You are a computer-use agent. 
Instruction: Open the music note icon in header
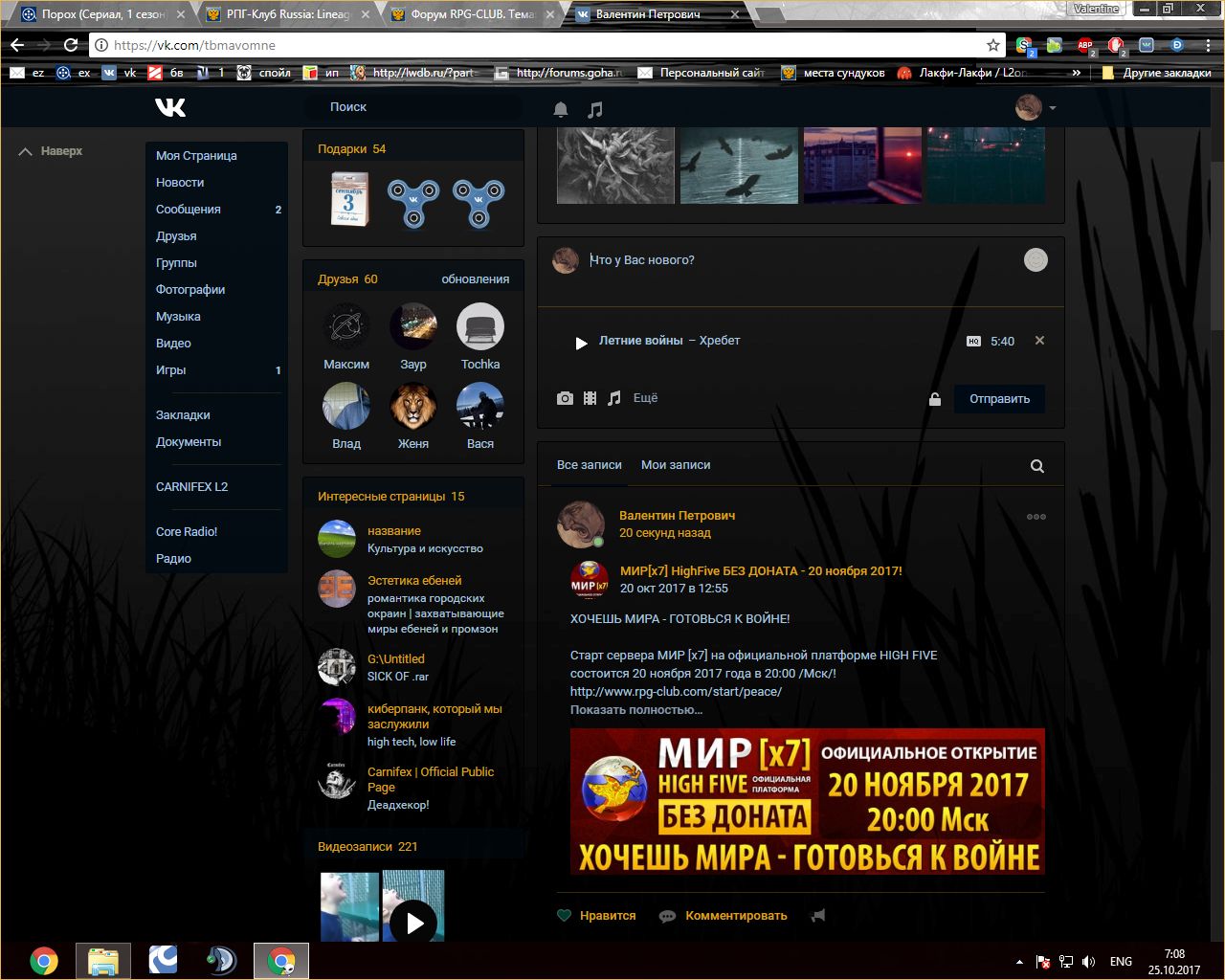point(595,109)
